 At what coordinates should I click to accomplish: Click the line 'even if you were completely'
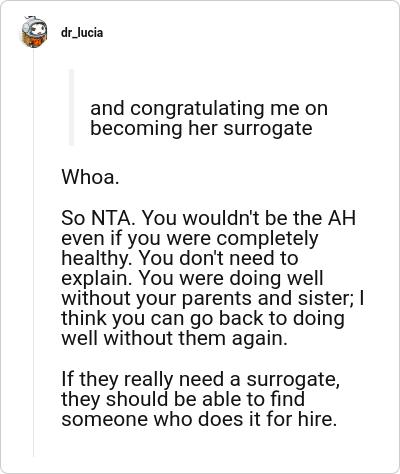click(190, 238)
